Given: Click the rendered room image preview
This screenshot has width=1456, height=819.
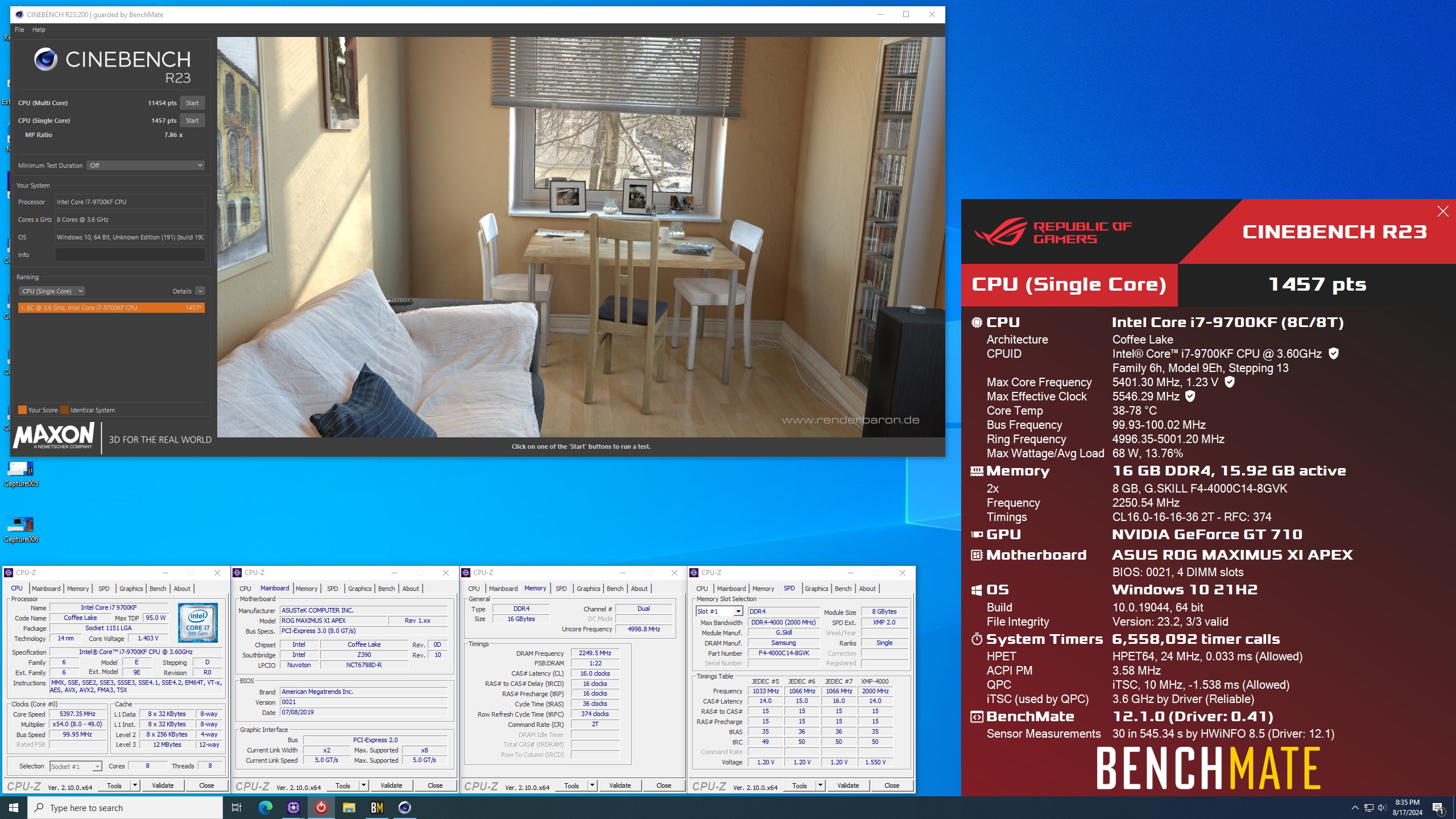Looking at the screenshot, I should 581,237.
